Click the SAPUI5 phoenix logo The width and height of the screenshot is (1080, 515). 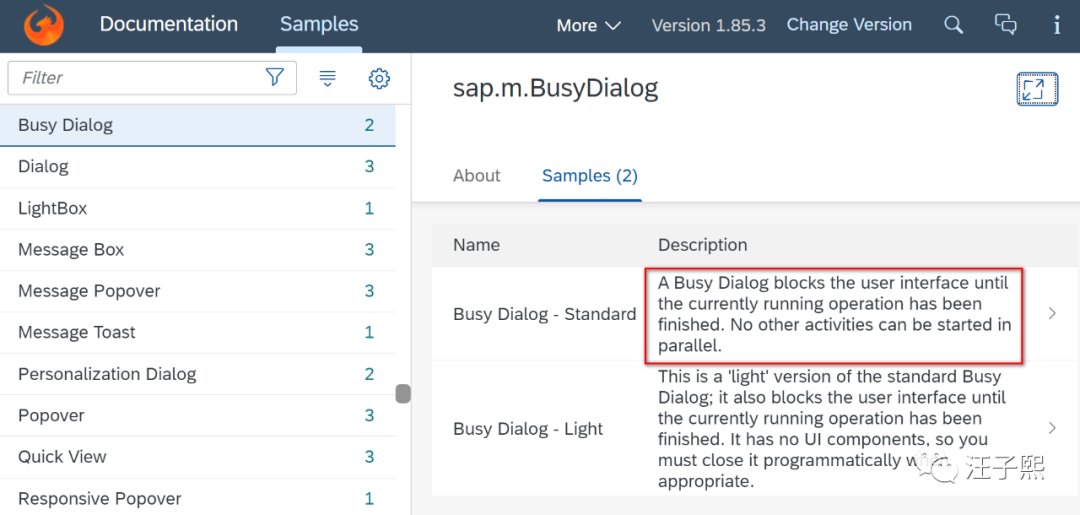[43, 25]
